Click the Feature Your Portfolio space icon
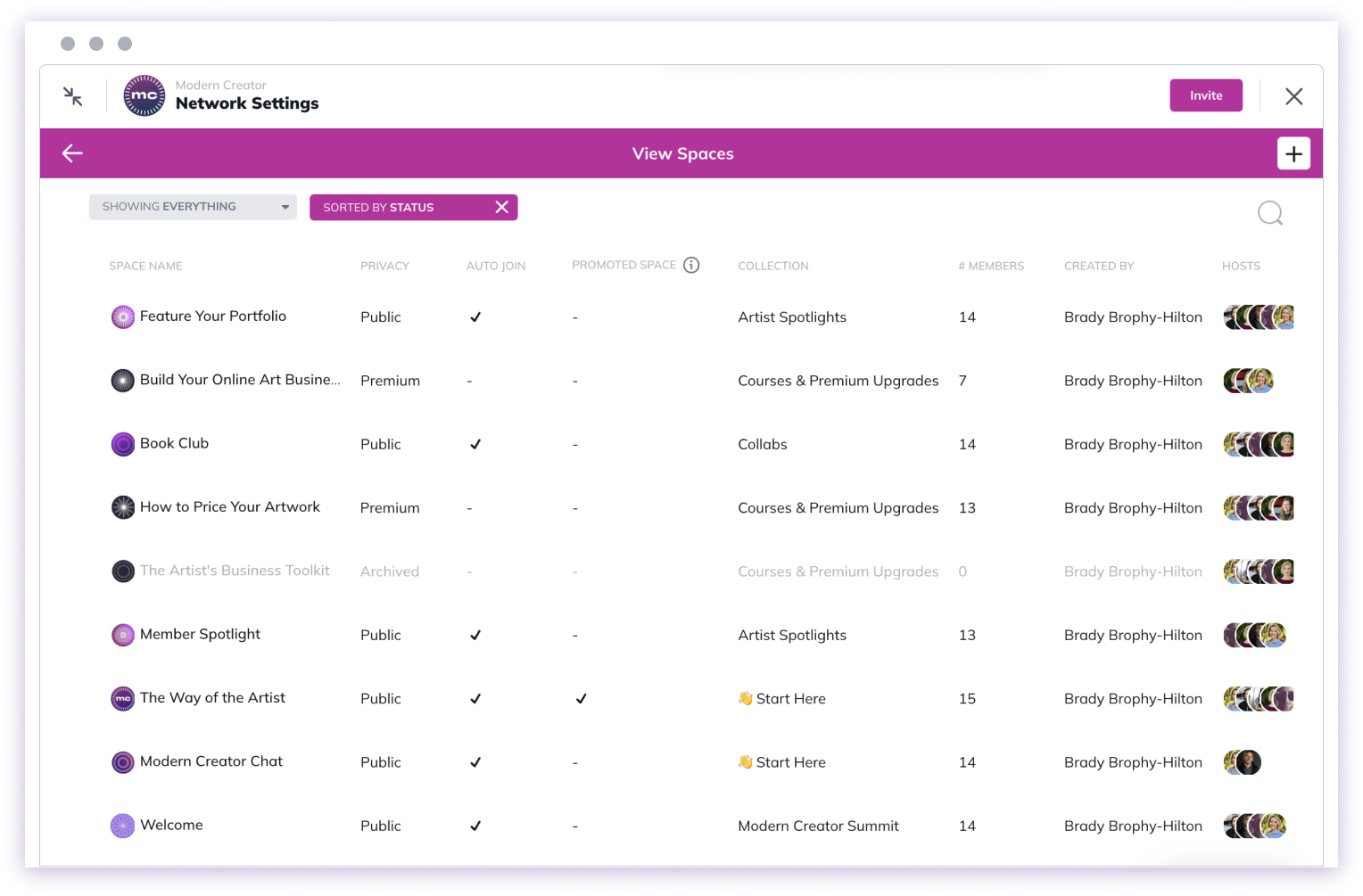The image size is (1363, 896). [123, 316]
